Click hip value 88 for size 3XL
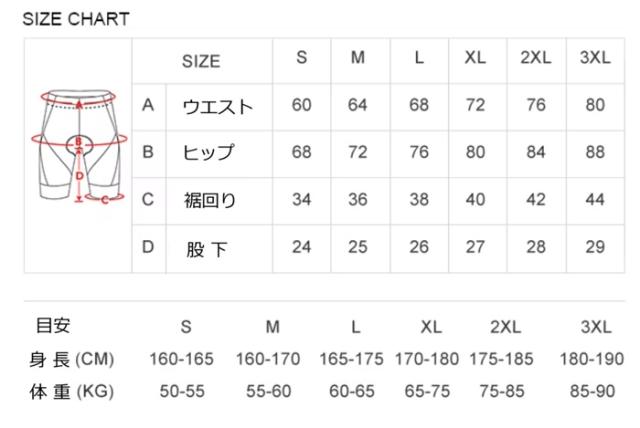640x428 pixels. point(595,152)
